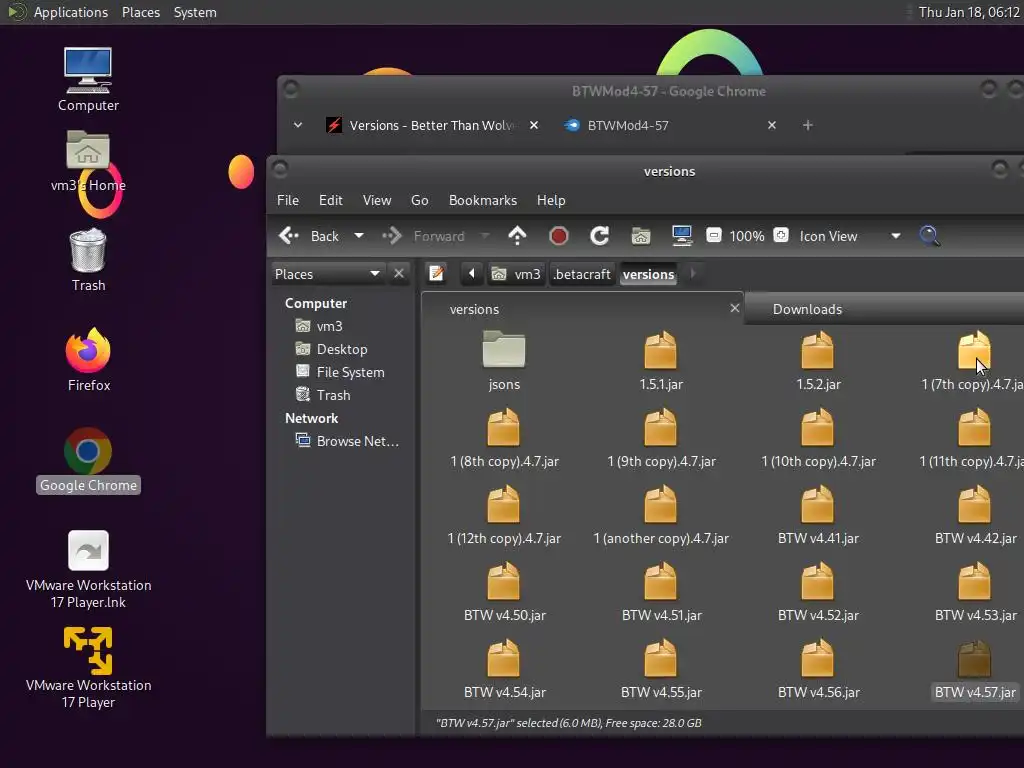The width and height of the screenshot is (1024, 768).
Task: Select 1 (another copy).4.7.jar
Action: (661, 515)
